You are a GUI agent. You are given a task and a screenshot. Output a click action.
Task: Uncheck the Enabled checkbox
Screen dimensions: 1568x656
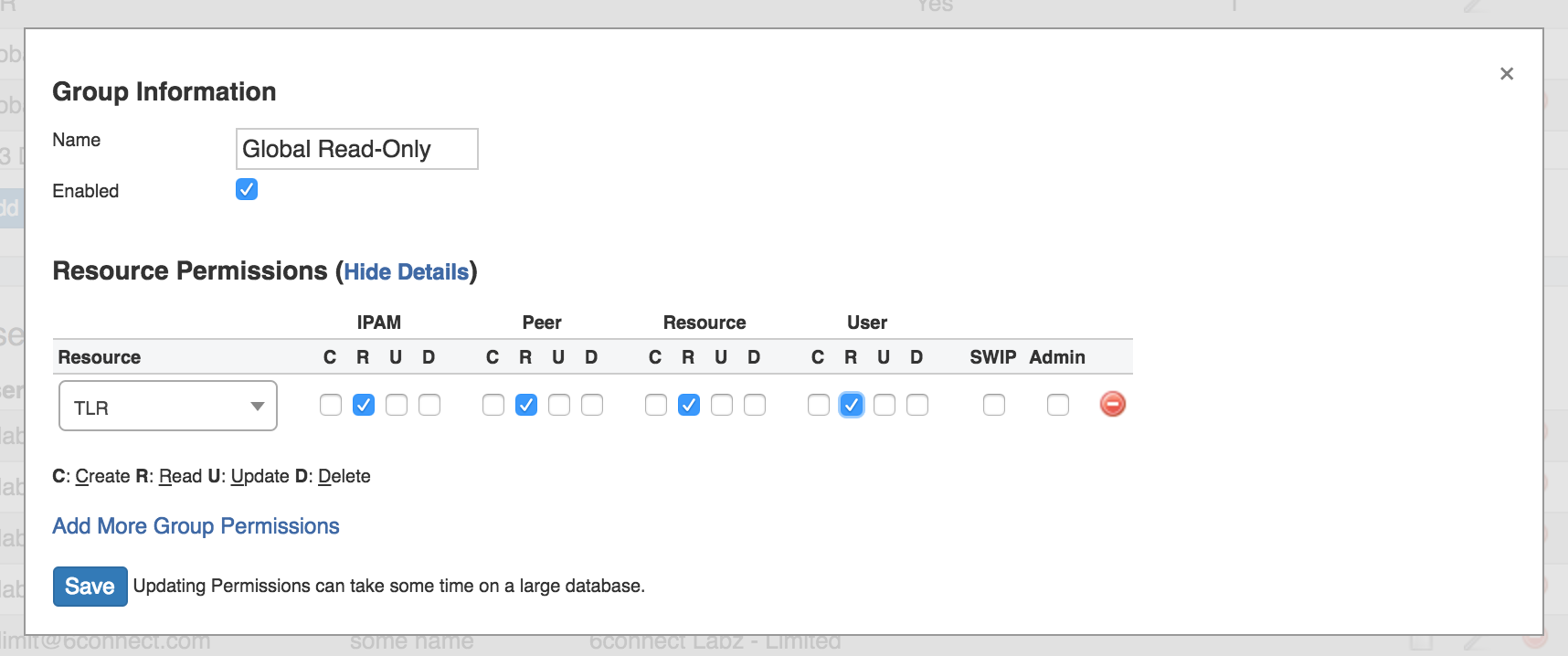(x=247, y=189)
